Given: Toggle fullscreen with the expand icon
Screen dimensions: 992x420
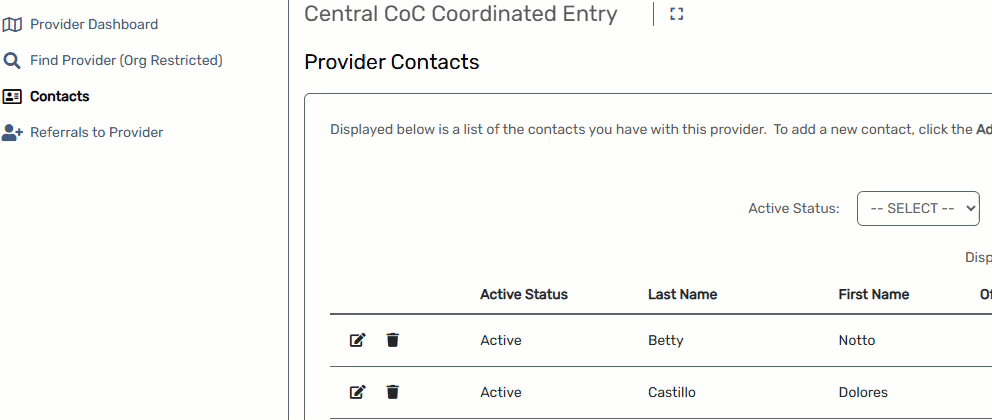Looking at the screenshot, I should pyautogui.click(x=677, y=14).
